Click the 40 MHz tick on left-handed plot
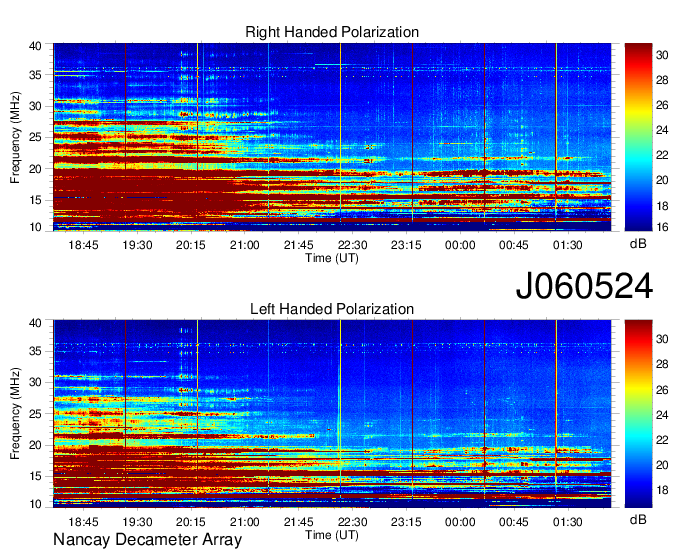This screenshot has height=552, width=680. pyautogui.click(x=35, y=323)
